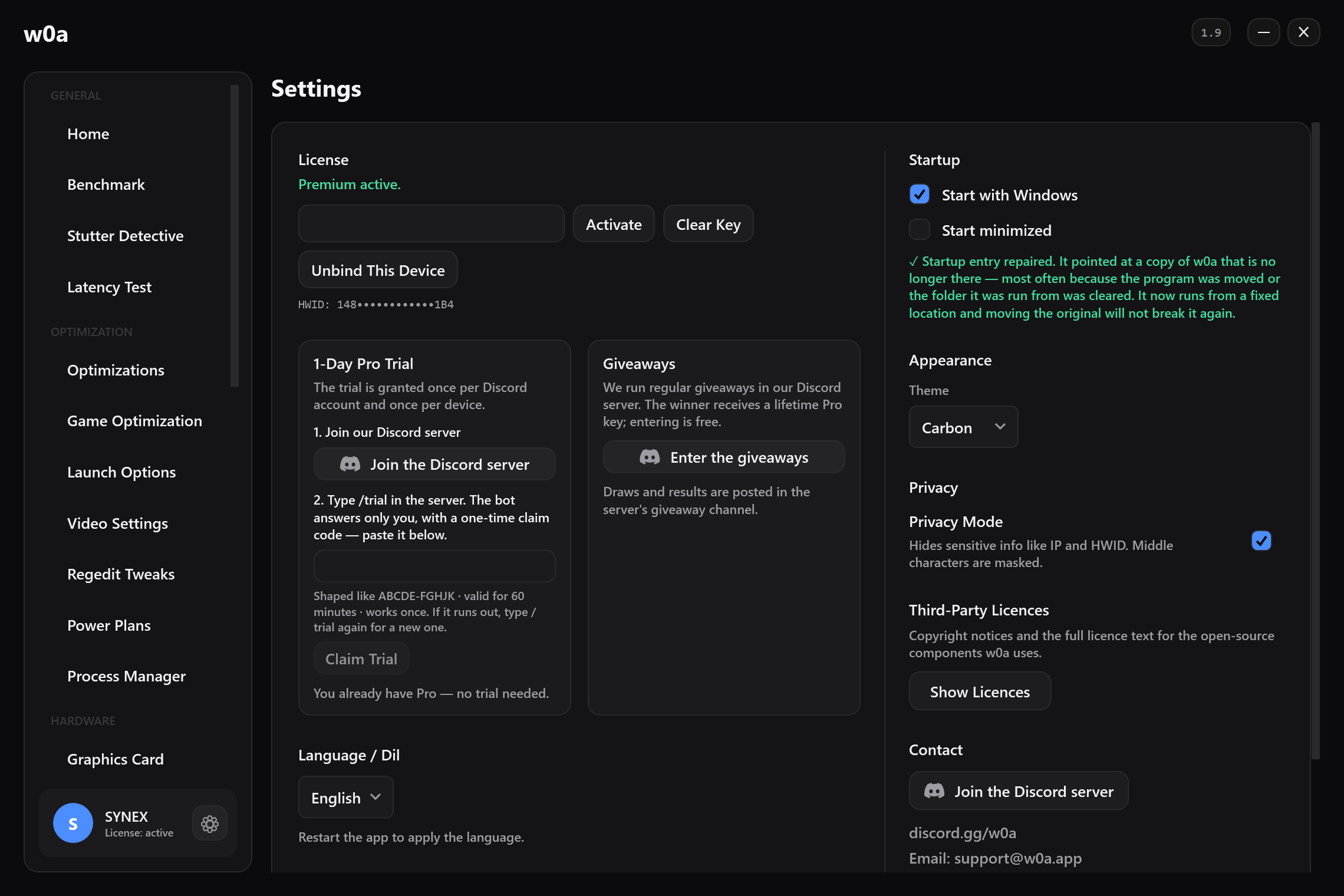Click Unbind This Device
1344x896 pixels.
coord(378,270)
